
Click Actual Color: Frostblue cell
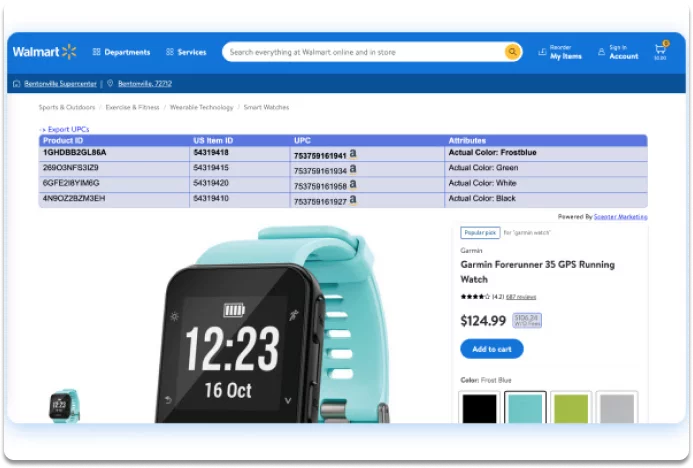click(x=492, y=152)
